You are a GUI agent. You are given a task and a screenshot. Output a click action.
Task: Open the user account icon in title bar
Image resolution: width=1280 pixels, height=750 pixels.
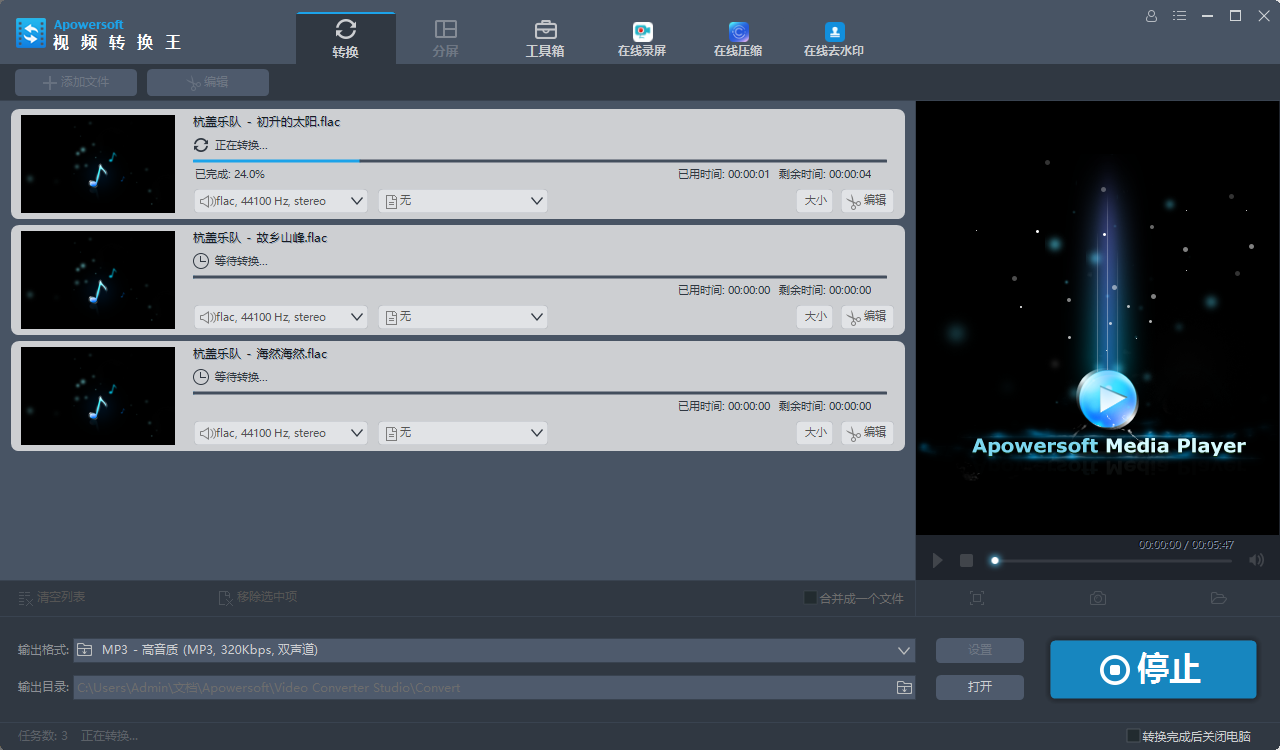pyautogui.click(x=1151, y=16)
